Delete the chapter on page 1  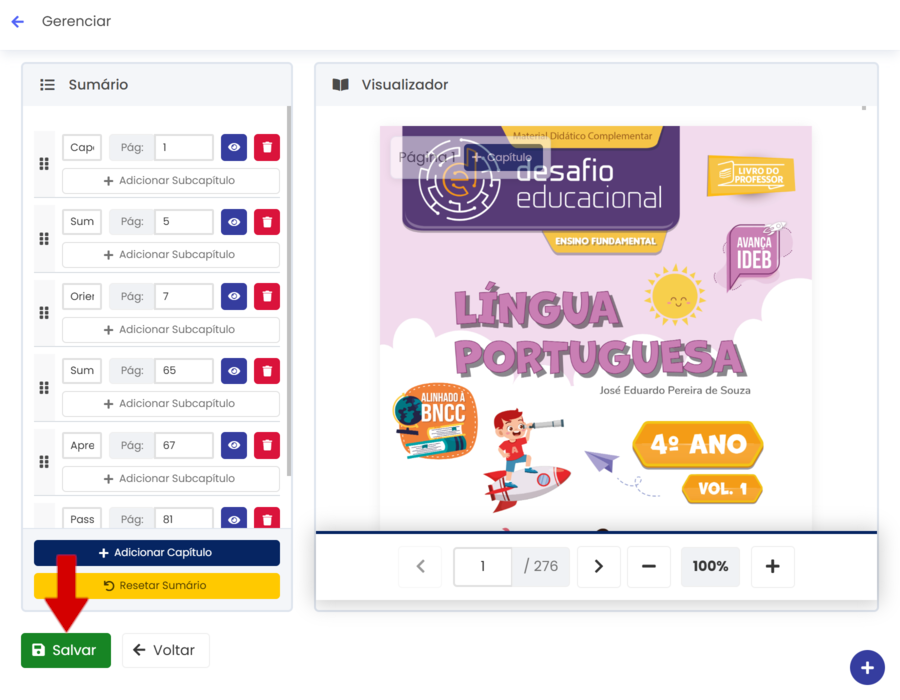[267, 147]
